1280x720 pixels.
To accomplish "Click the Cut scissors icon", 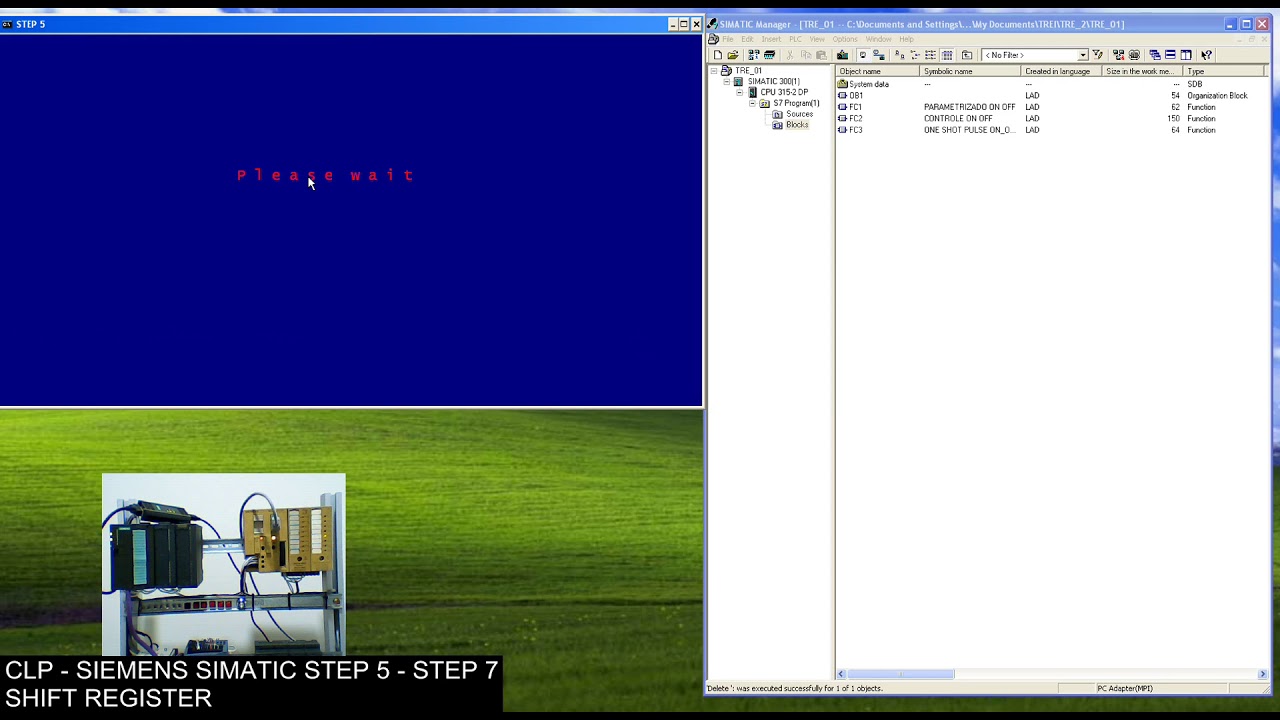I will [790, 55].
